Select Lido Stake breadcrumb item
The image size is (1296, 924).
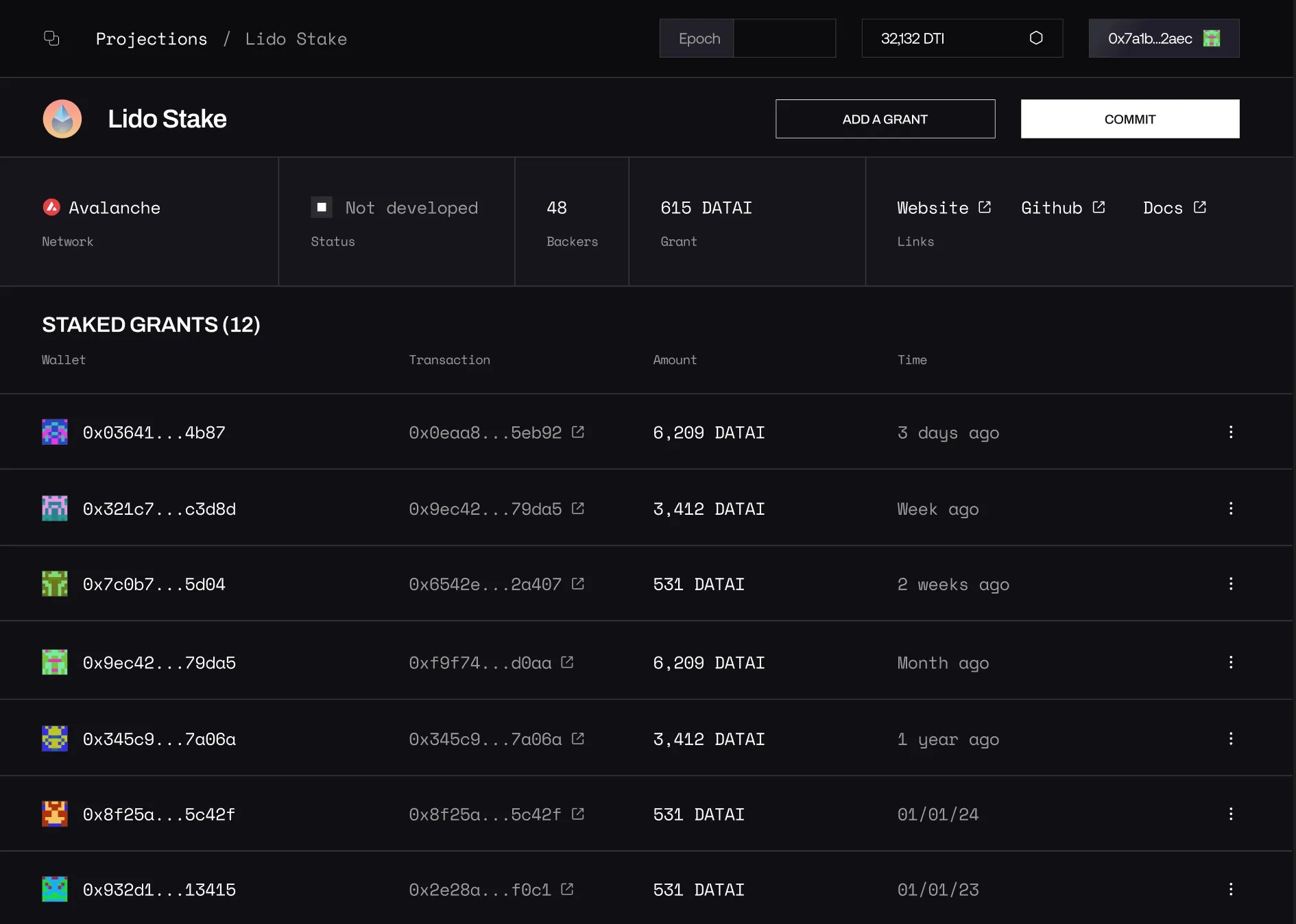pos(296,39)
